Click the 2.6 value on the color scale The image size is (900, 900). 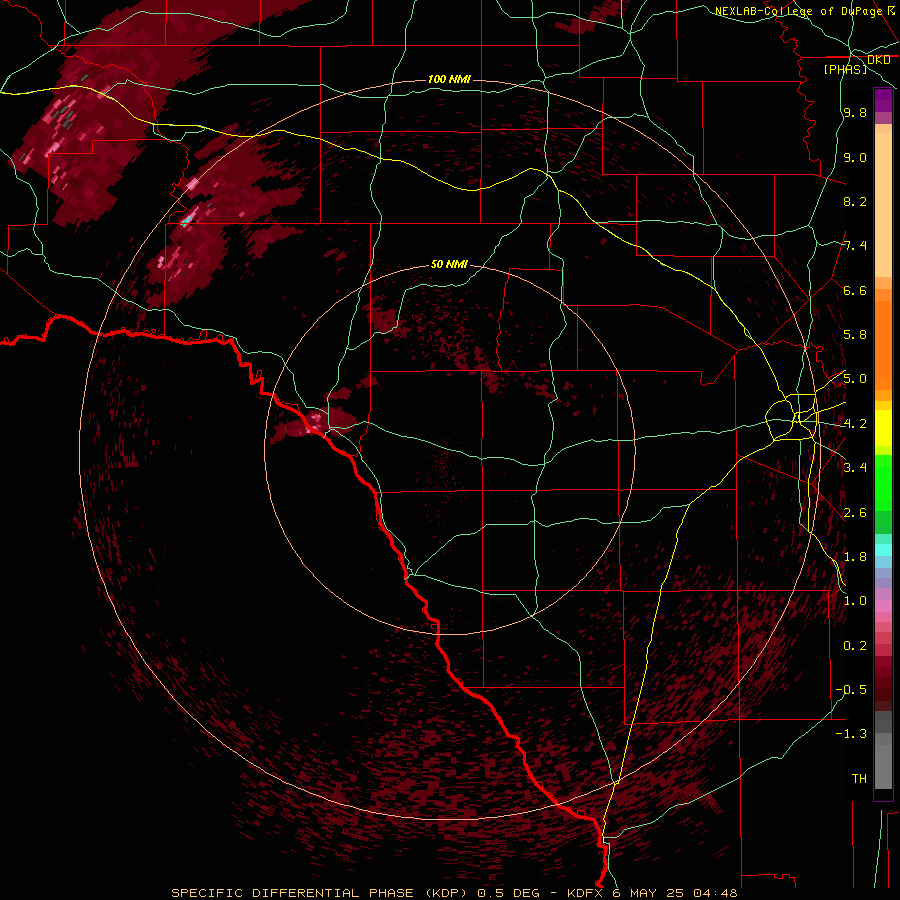[x=855, y=513]
